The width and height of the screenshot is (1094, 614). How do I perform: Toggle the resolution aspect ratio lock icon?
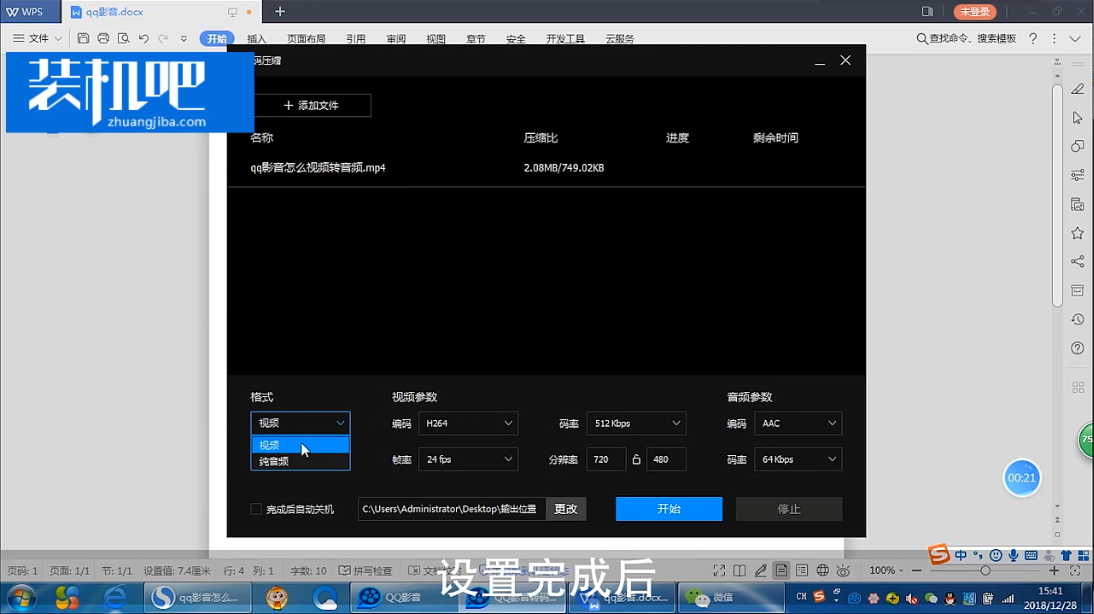click(x=636, y=459)
